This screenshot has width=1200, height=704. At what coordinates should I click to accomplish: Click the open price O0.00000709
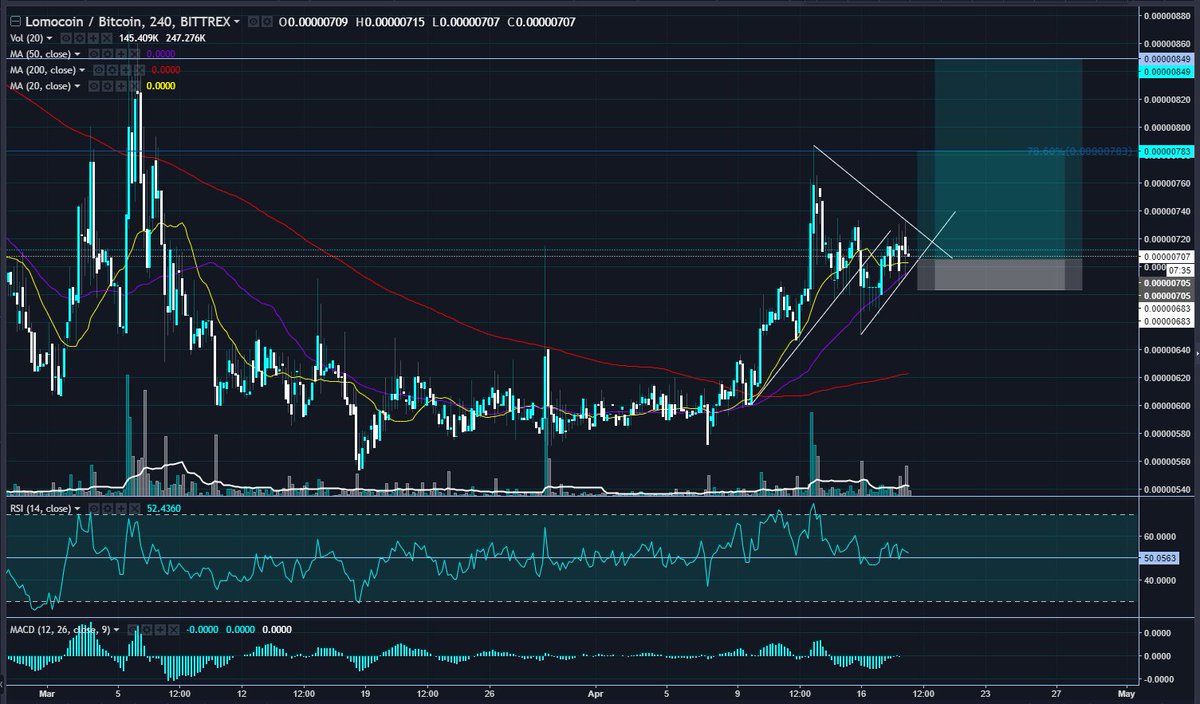313,22
